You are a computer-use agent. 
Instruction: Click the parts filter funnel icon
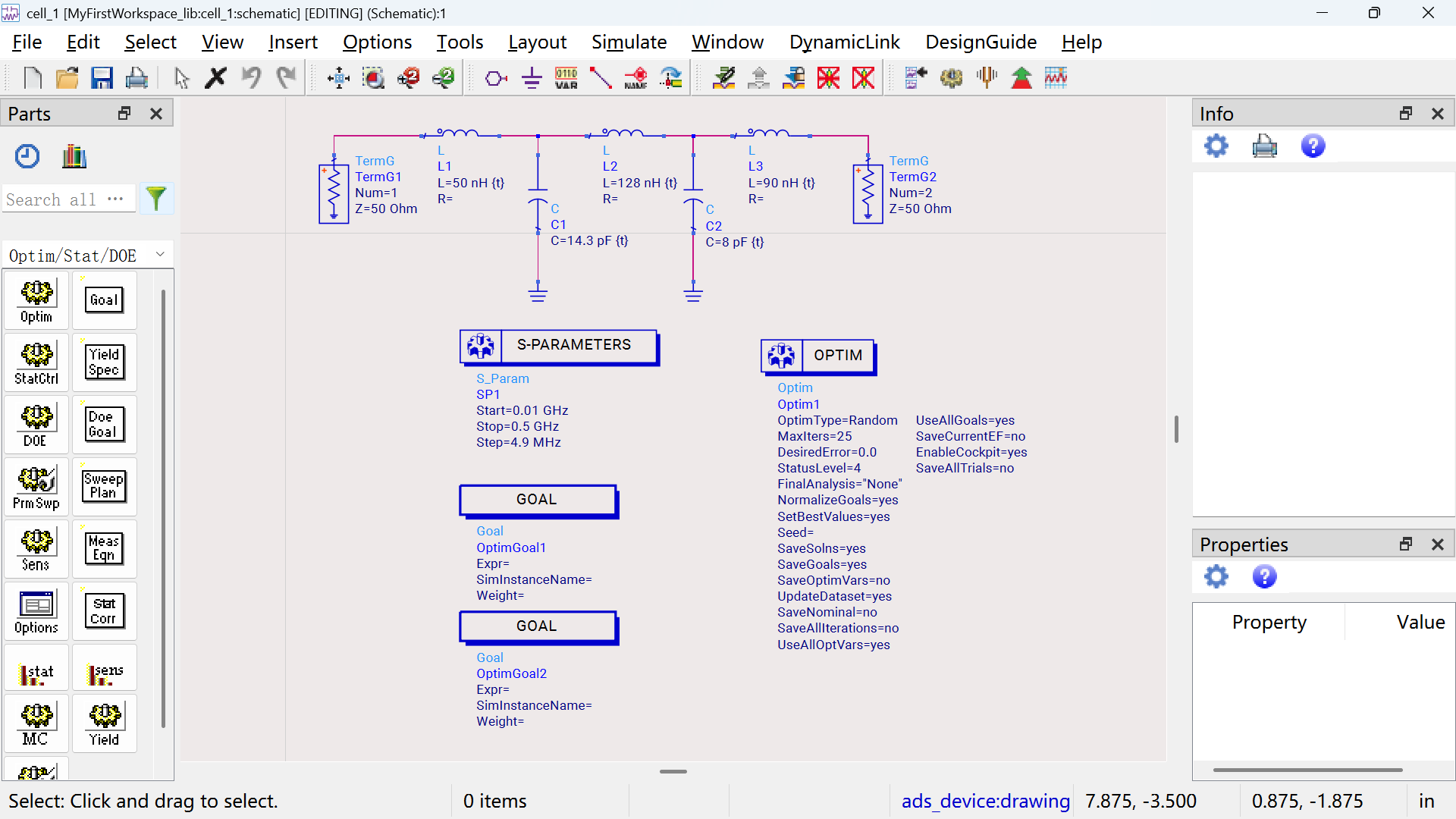[156, 199]
